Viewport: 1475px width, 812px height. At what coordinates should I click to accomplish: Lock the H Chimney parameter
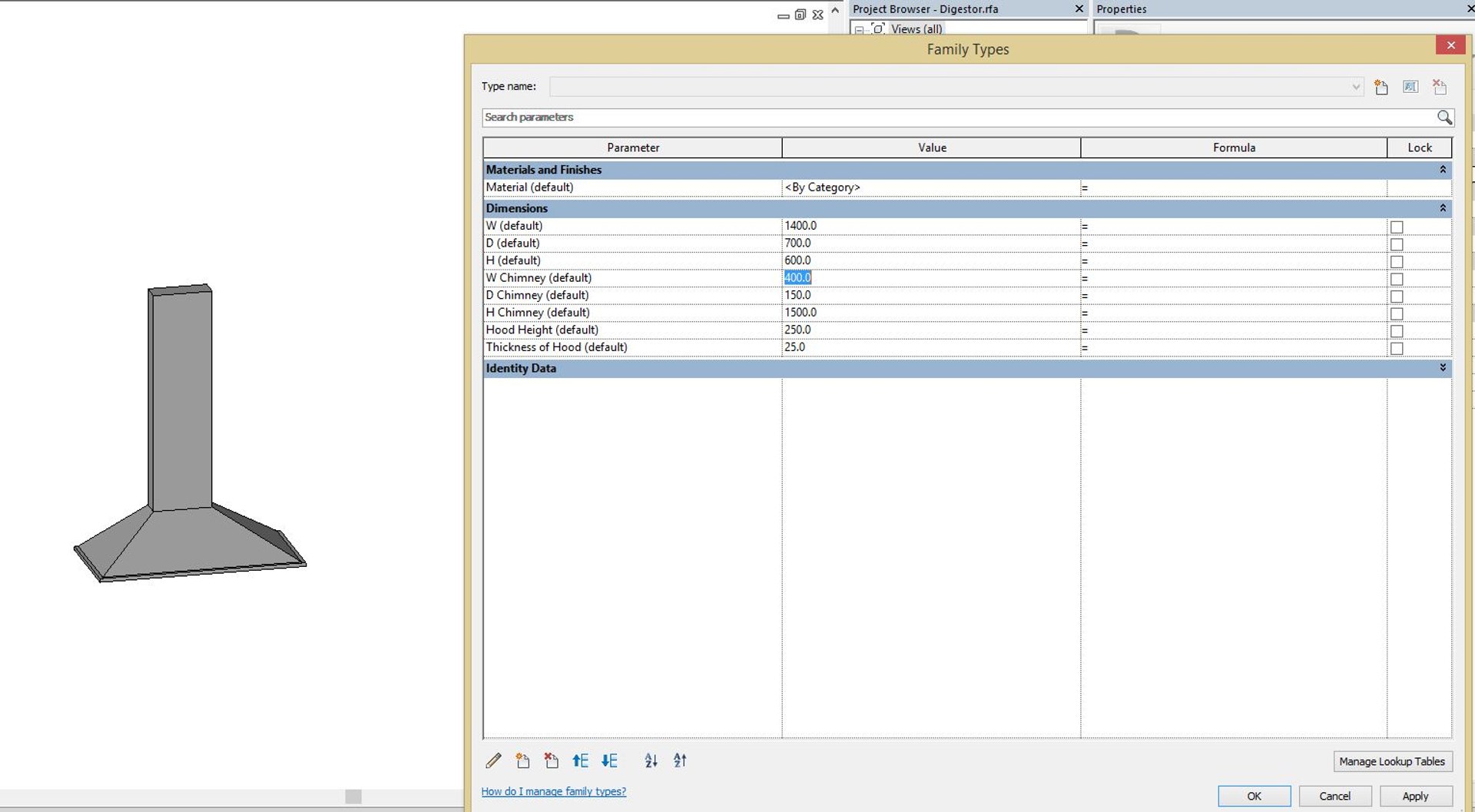[1397, 313]
